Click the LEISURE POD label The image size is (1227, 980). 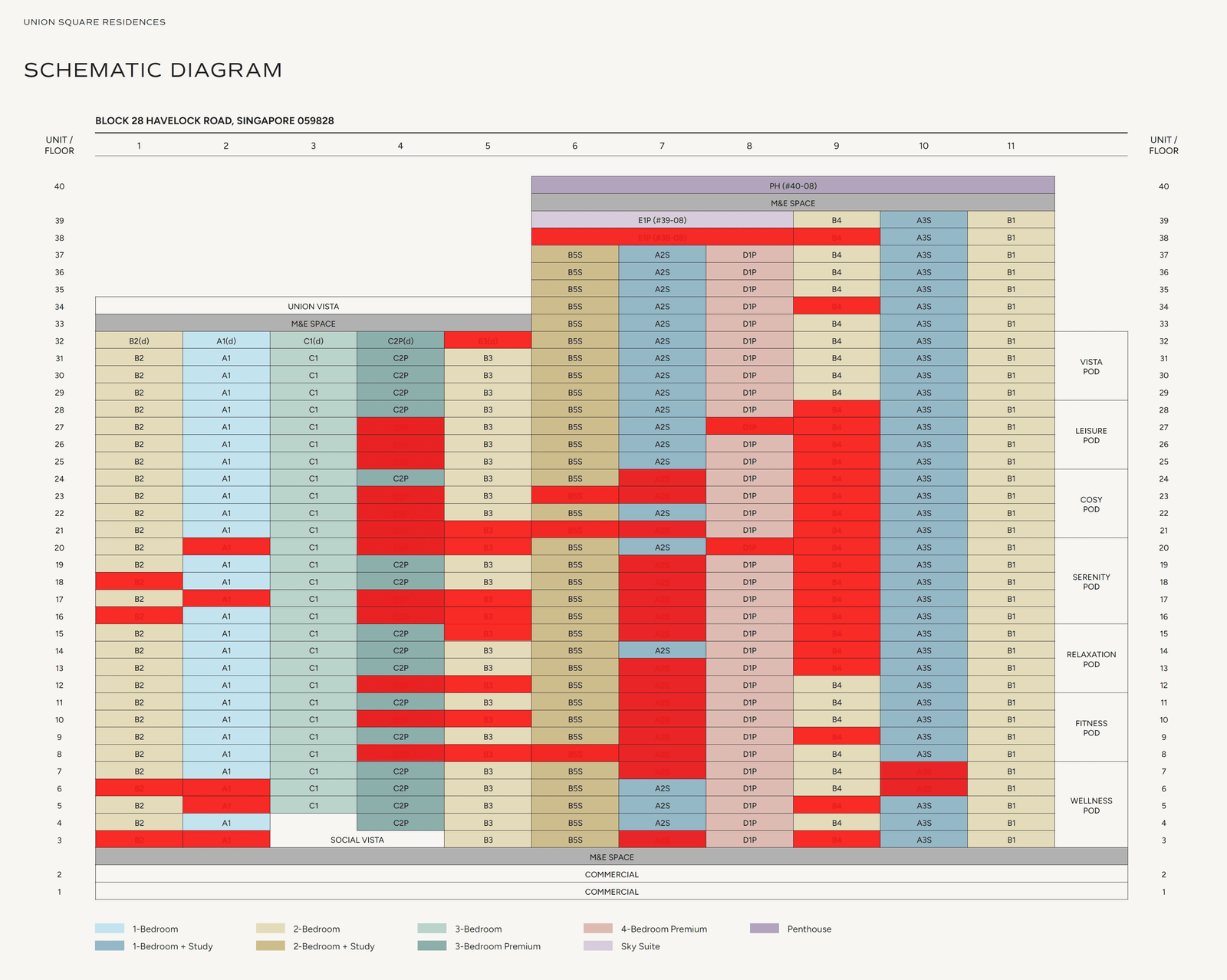[1091, 436]
